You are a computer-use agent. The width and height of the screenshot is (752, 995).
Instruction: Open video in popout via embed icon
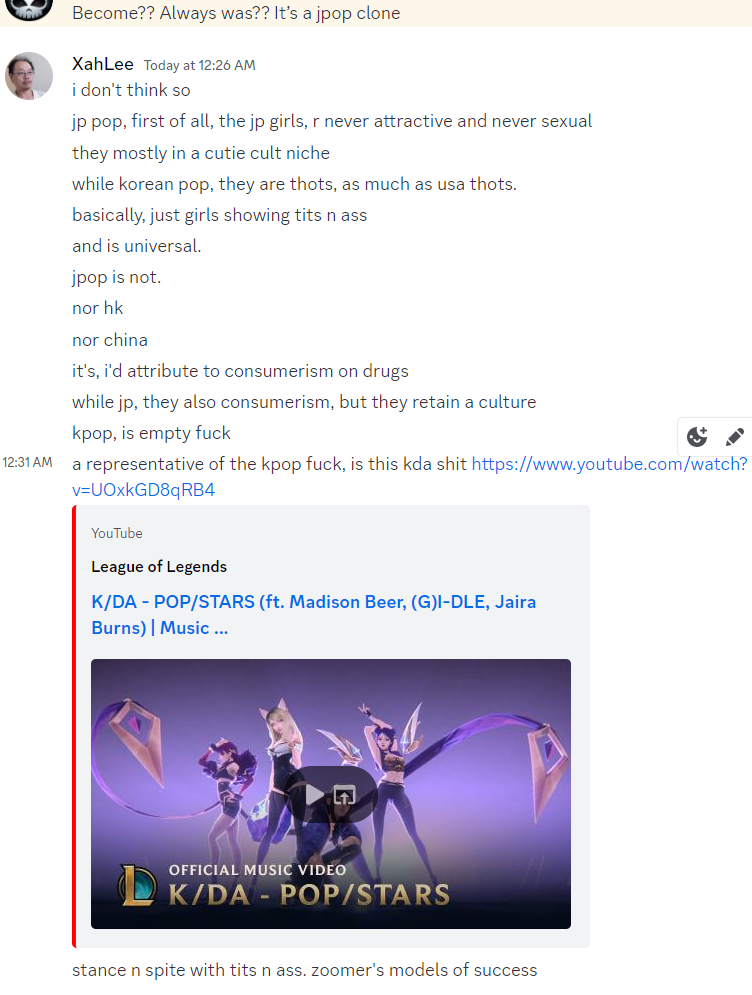345,794
